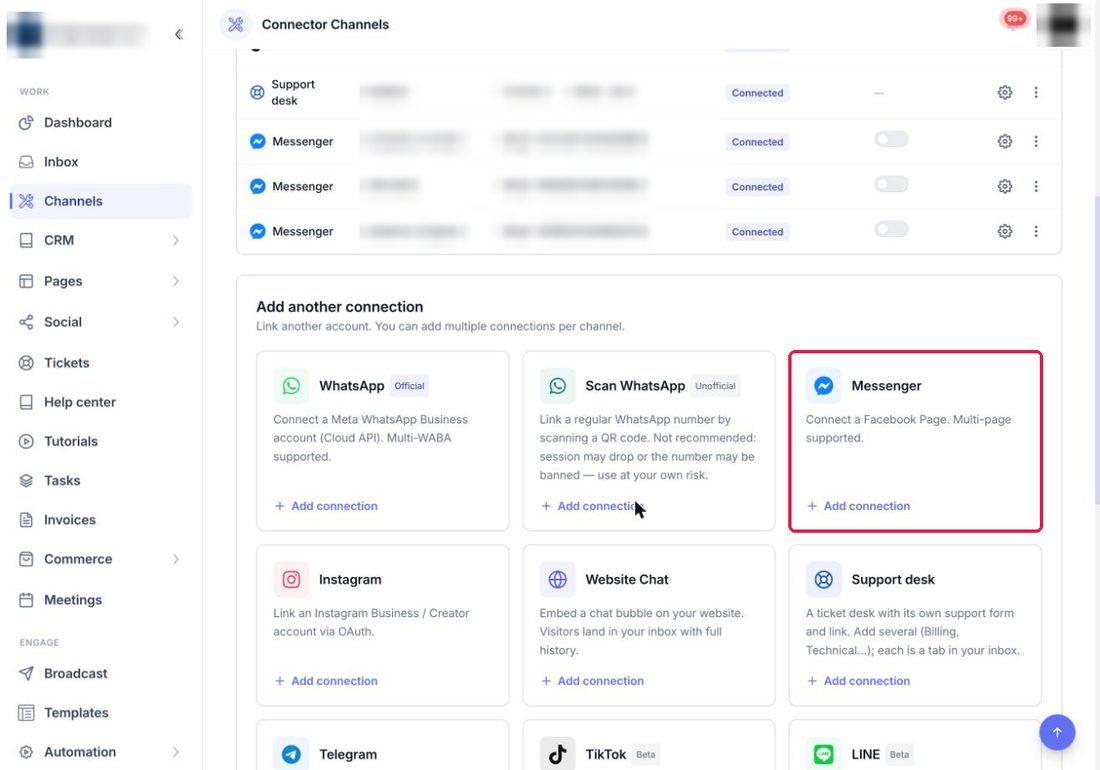Click the Website Chat globe icon
1100x770 pixels.
click(558, 579)
